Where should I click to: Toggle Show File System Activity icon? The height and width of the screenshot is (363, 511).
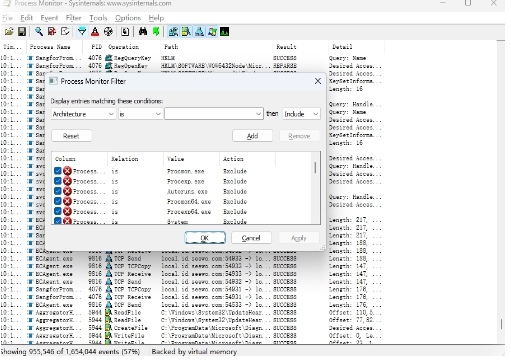point(186,32)
